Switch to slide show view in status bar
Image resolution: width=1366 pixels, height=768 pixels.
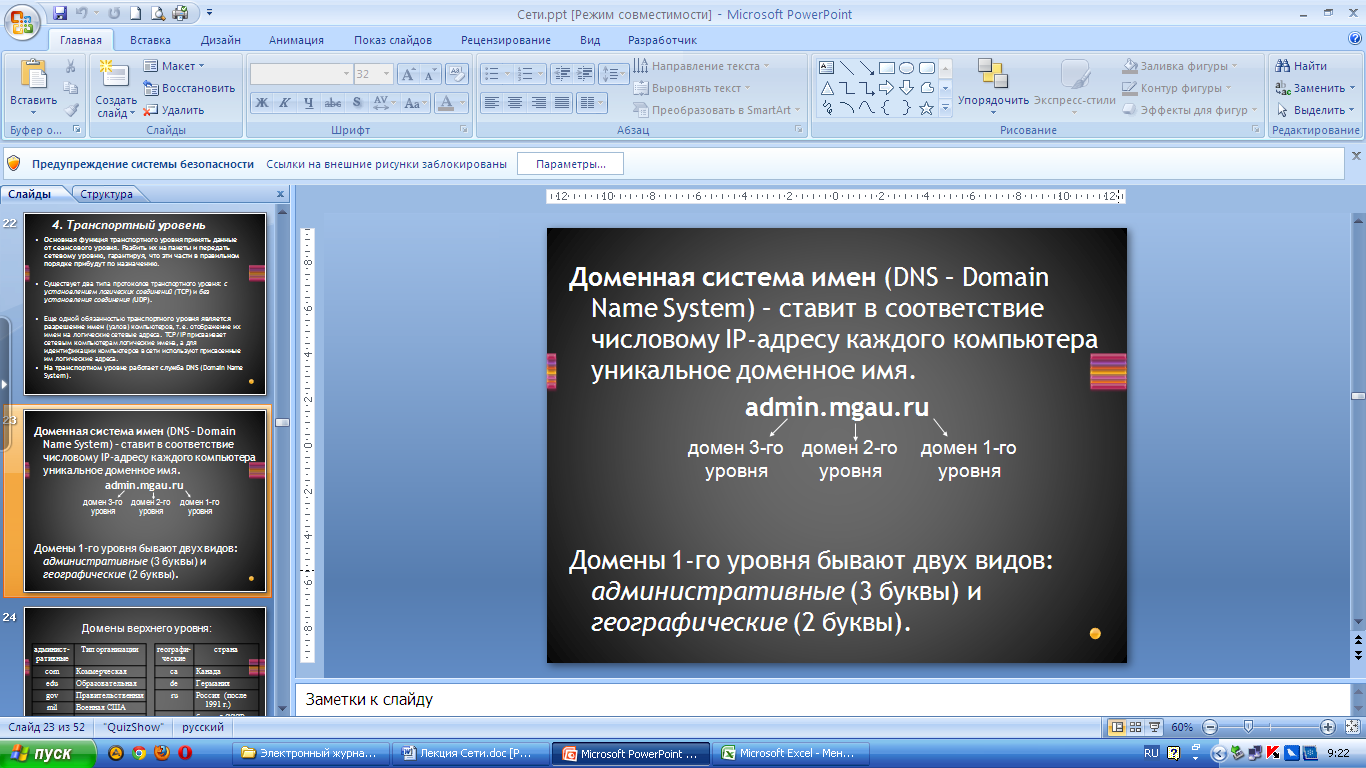1156,727
